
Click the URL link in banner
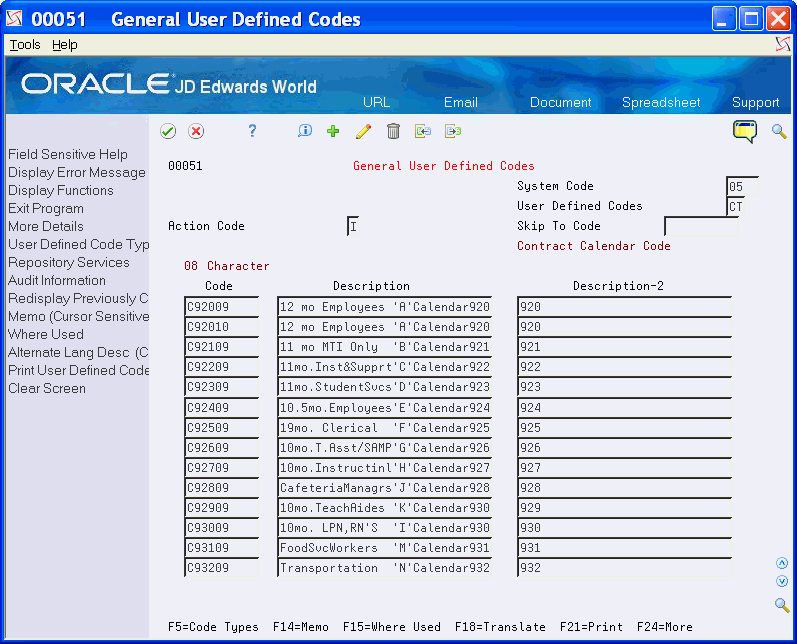[376, 102]
